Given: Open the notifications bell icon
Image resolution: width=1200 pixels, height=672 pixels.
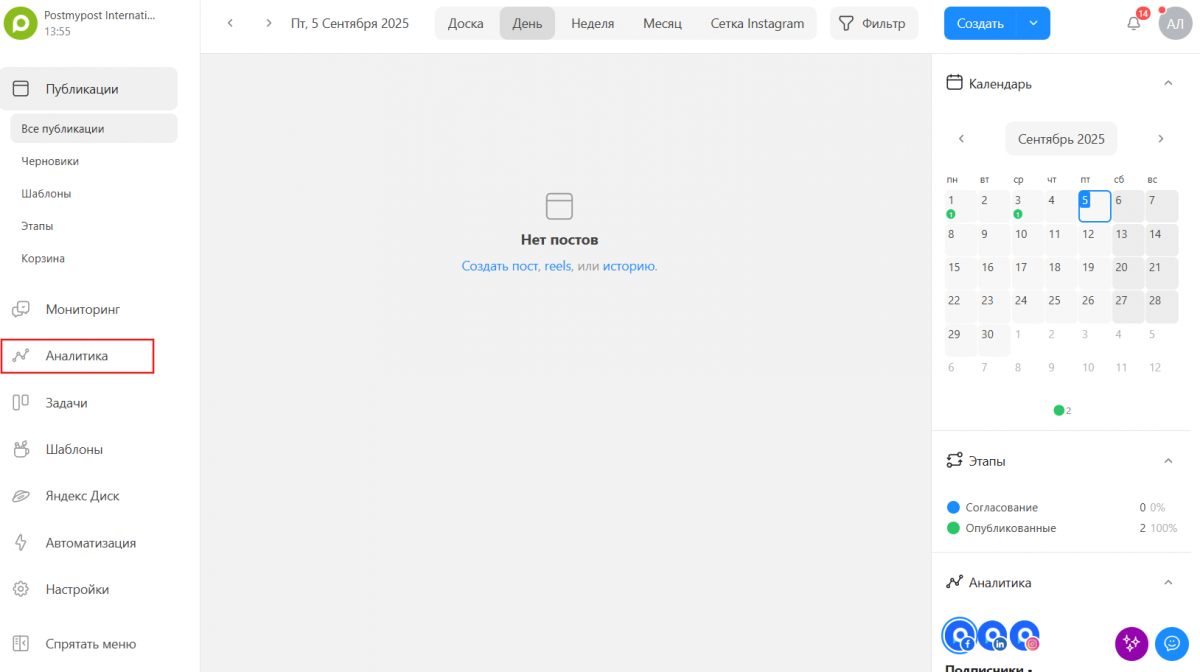Looking at the screenshot, I should (x=1133, y=23).
